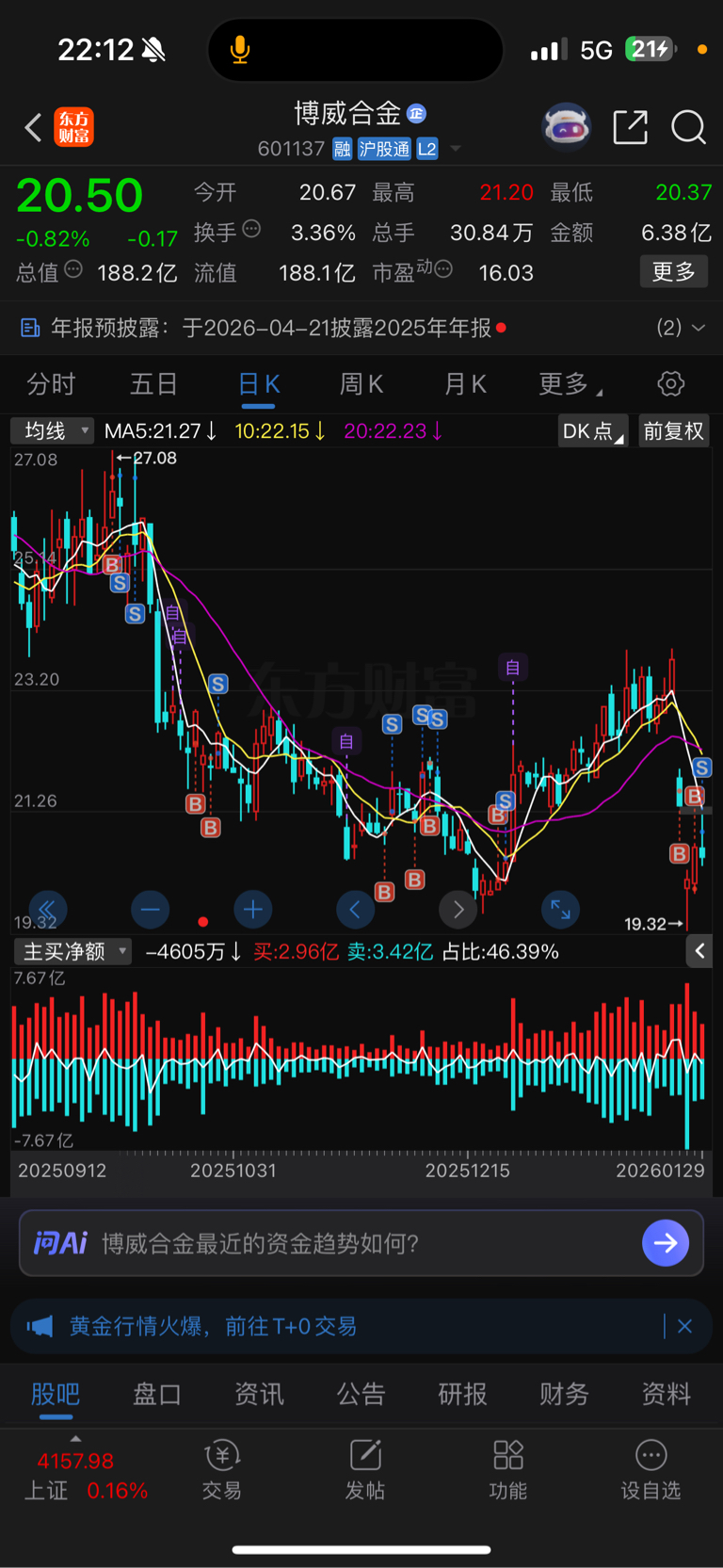Open the 资讯 tab

[259, 1394]
